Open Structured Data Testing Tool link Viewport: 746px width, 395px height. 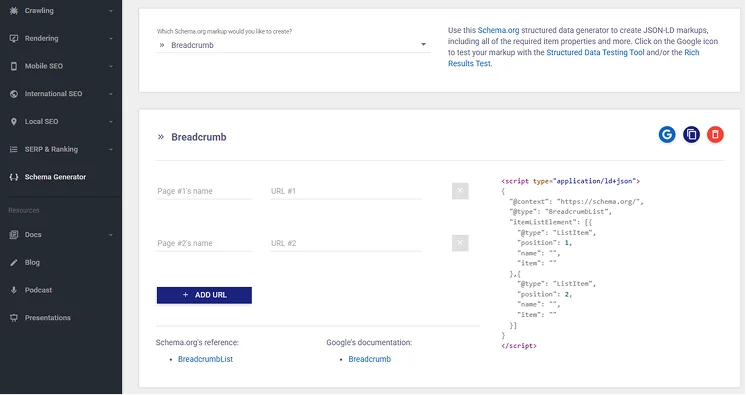tap(595, 52)
